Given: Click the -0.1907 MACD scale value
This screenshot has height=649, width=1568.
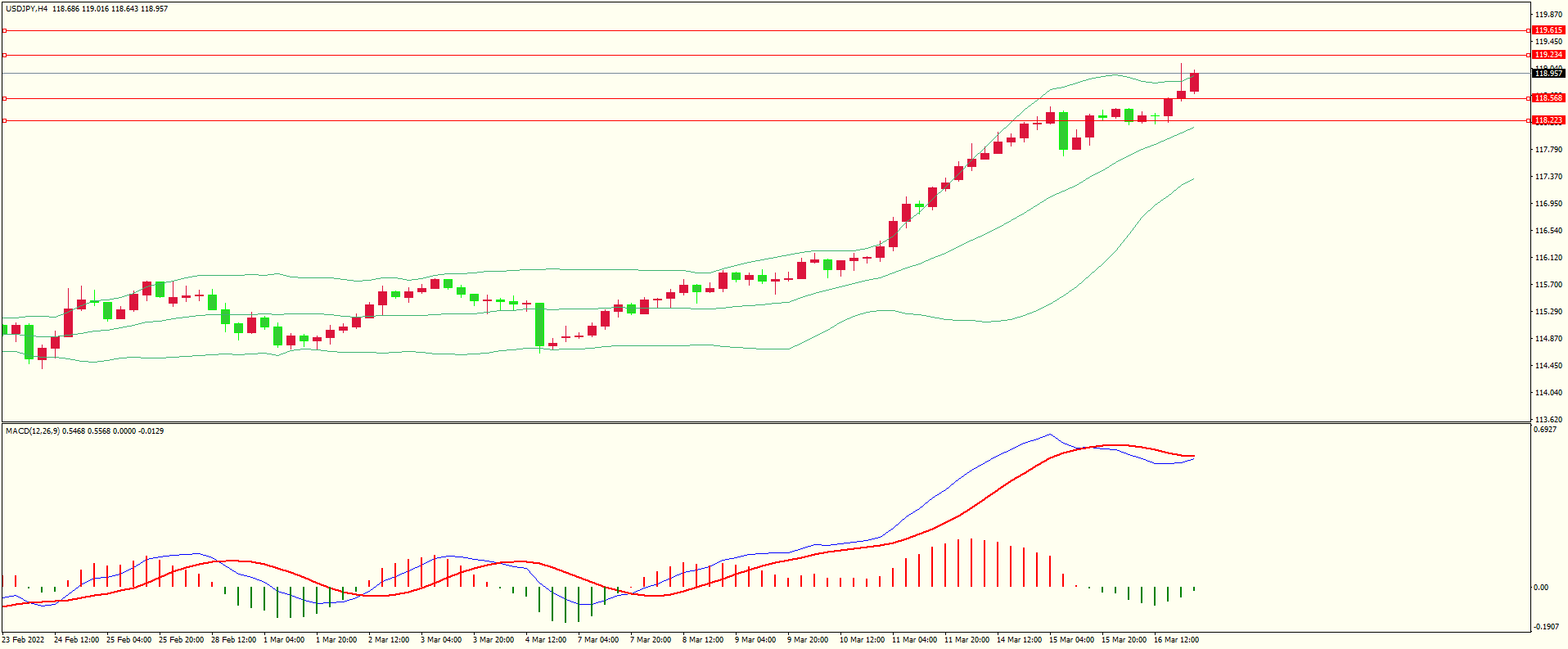Looking at the screenshot, I should coord(1547,627).
